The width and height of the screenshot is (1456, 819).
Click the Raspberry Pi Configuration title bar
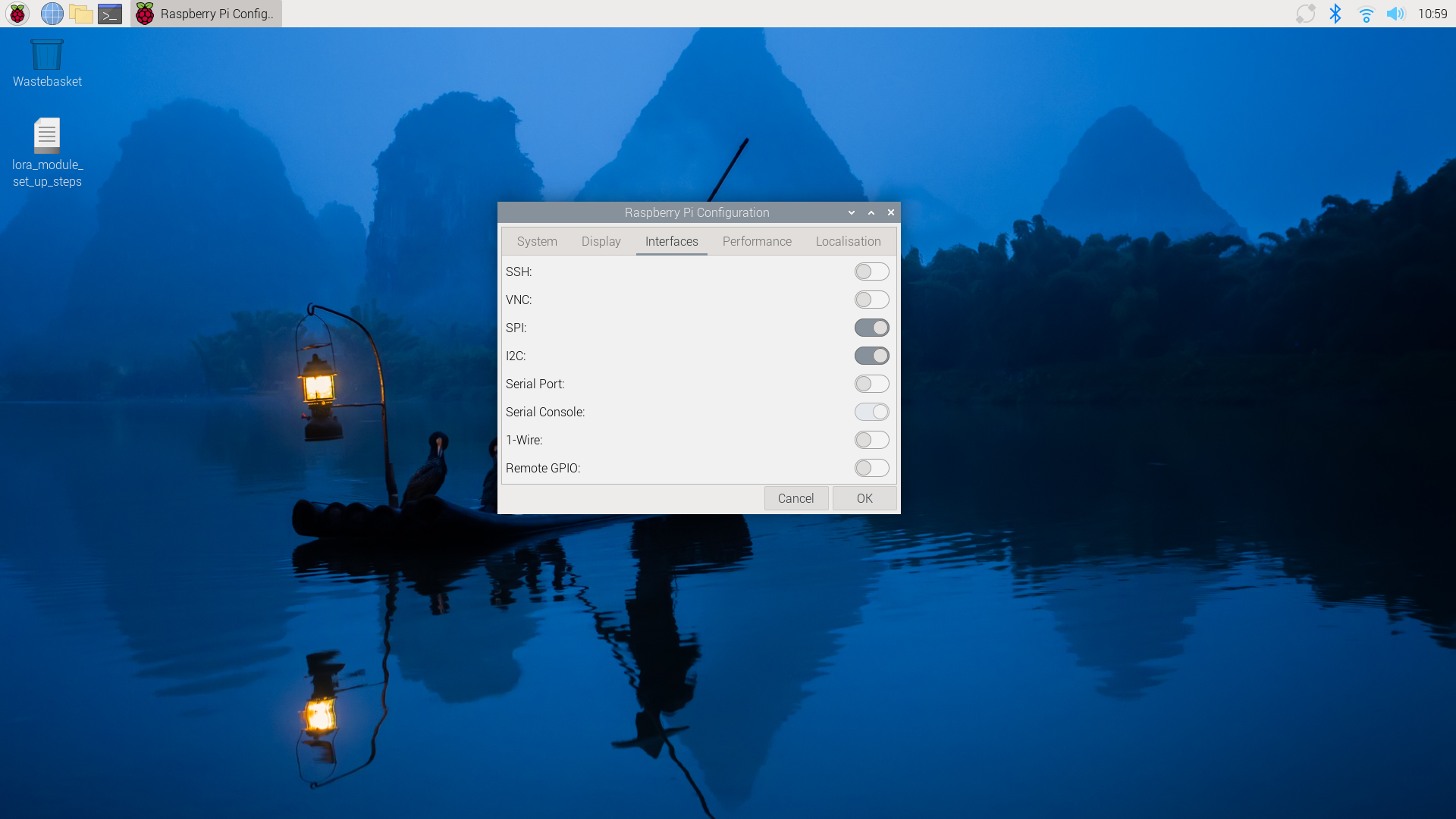coord(697,213)
